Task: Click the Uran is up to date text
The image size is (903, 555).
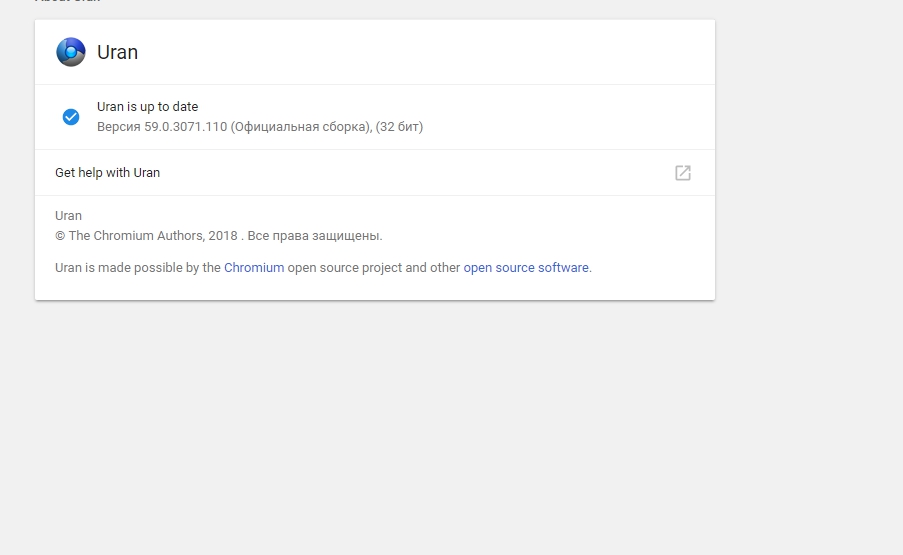Action: (147, 107)
